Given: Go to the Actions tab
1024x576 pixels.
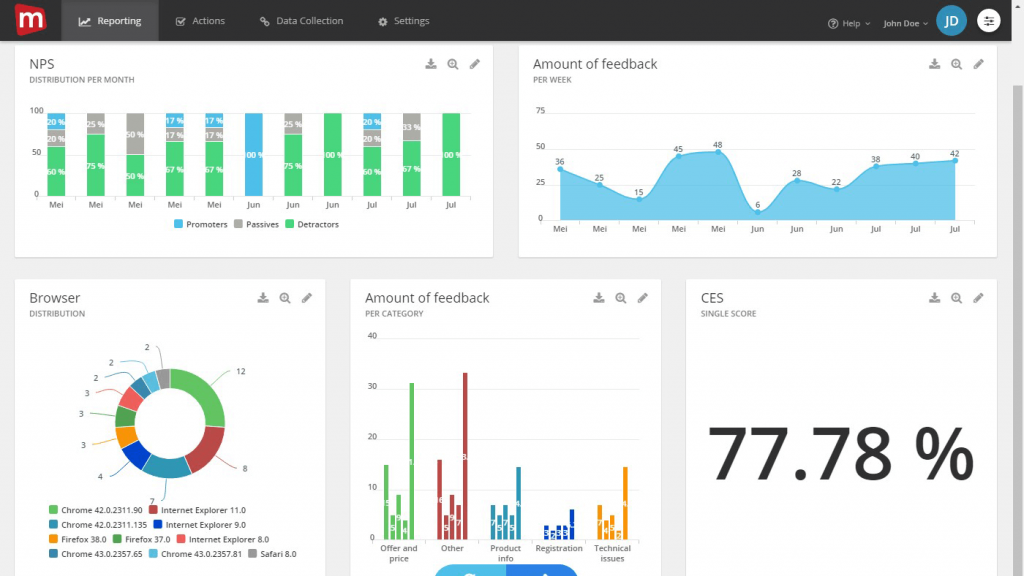Looking at the screenshot, I should (200, 21).
